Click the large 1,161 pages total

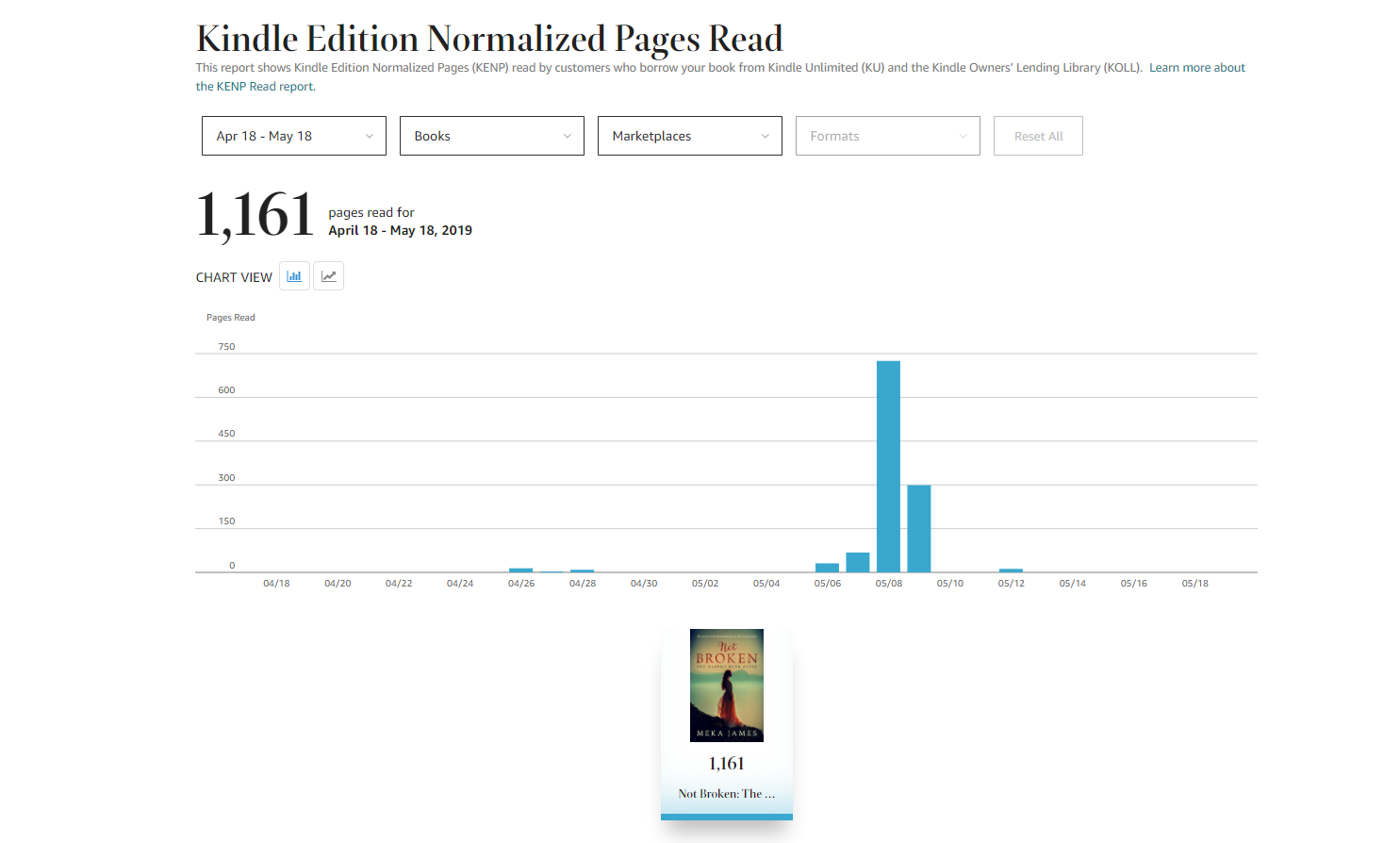(255, 215)
